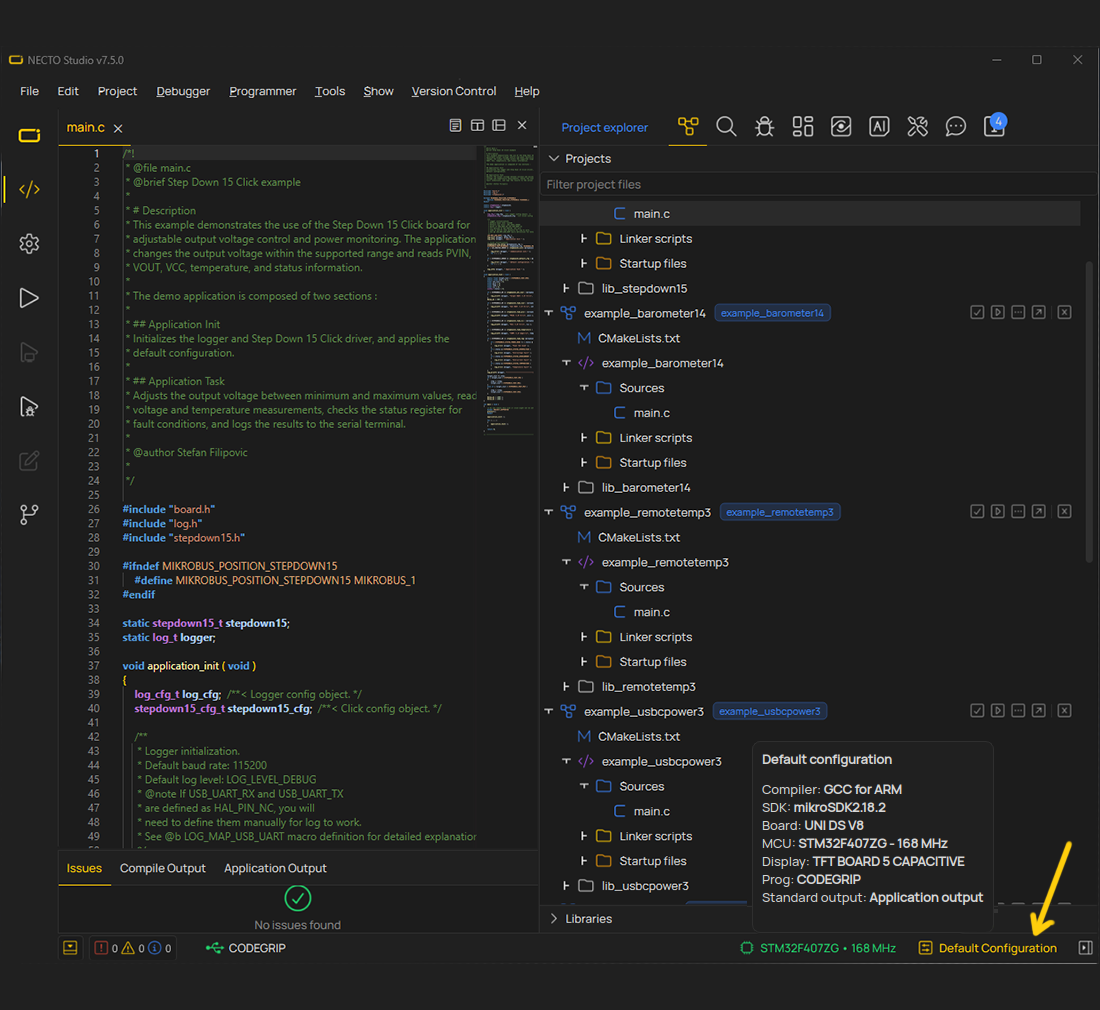1100x1010 pixels.
Task: Toggle the right panel icon in status bar
Action: pyautogui.click(x=1085, y=948)
